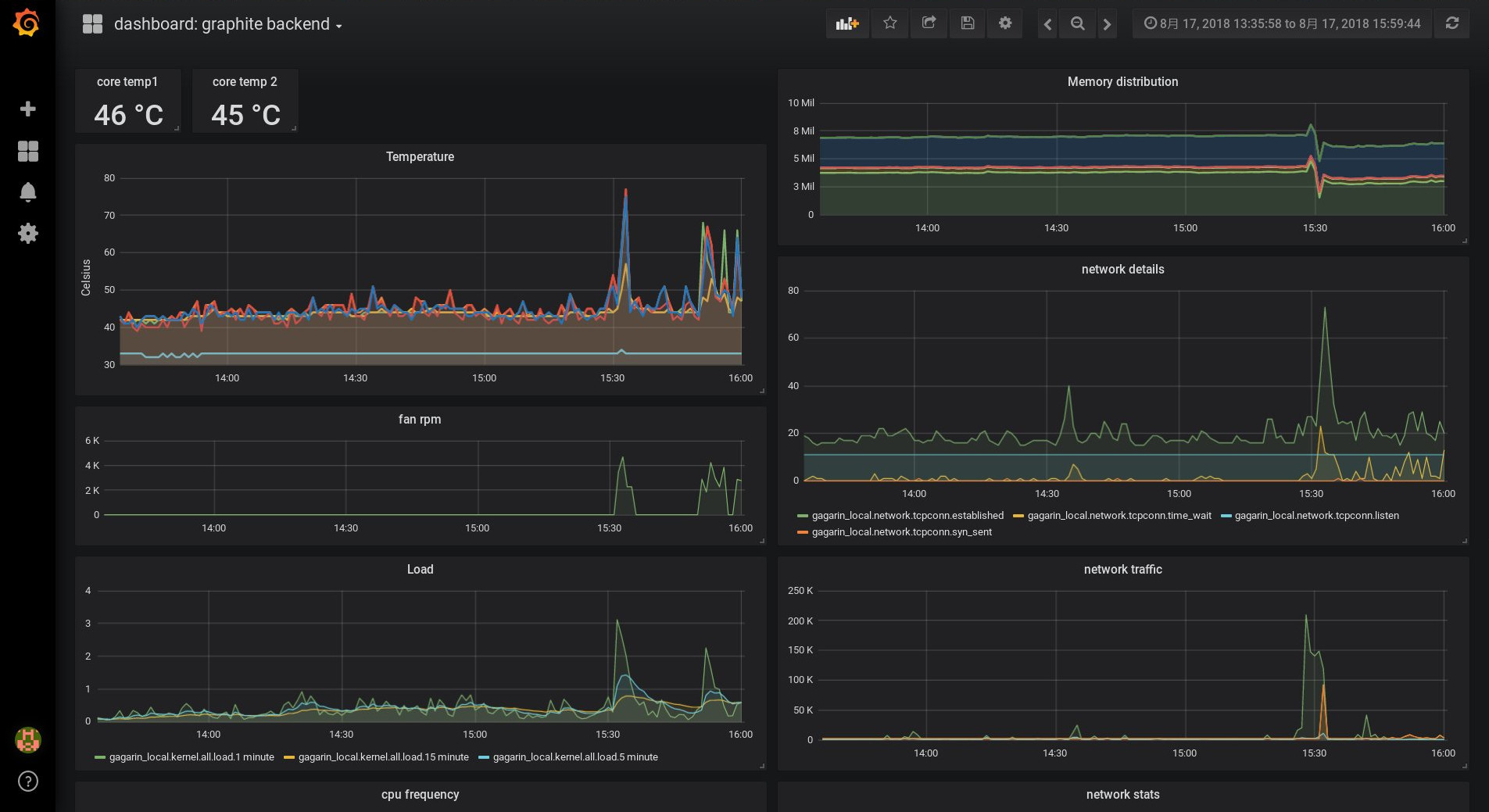This screenshot has height=812, width=1489.
Task: Open the Temperature panel title menu
Action: (420, 157)
